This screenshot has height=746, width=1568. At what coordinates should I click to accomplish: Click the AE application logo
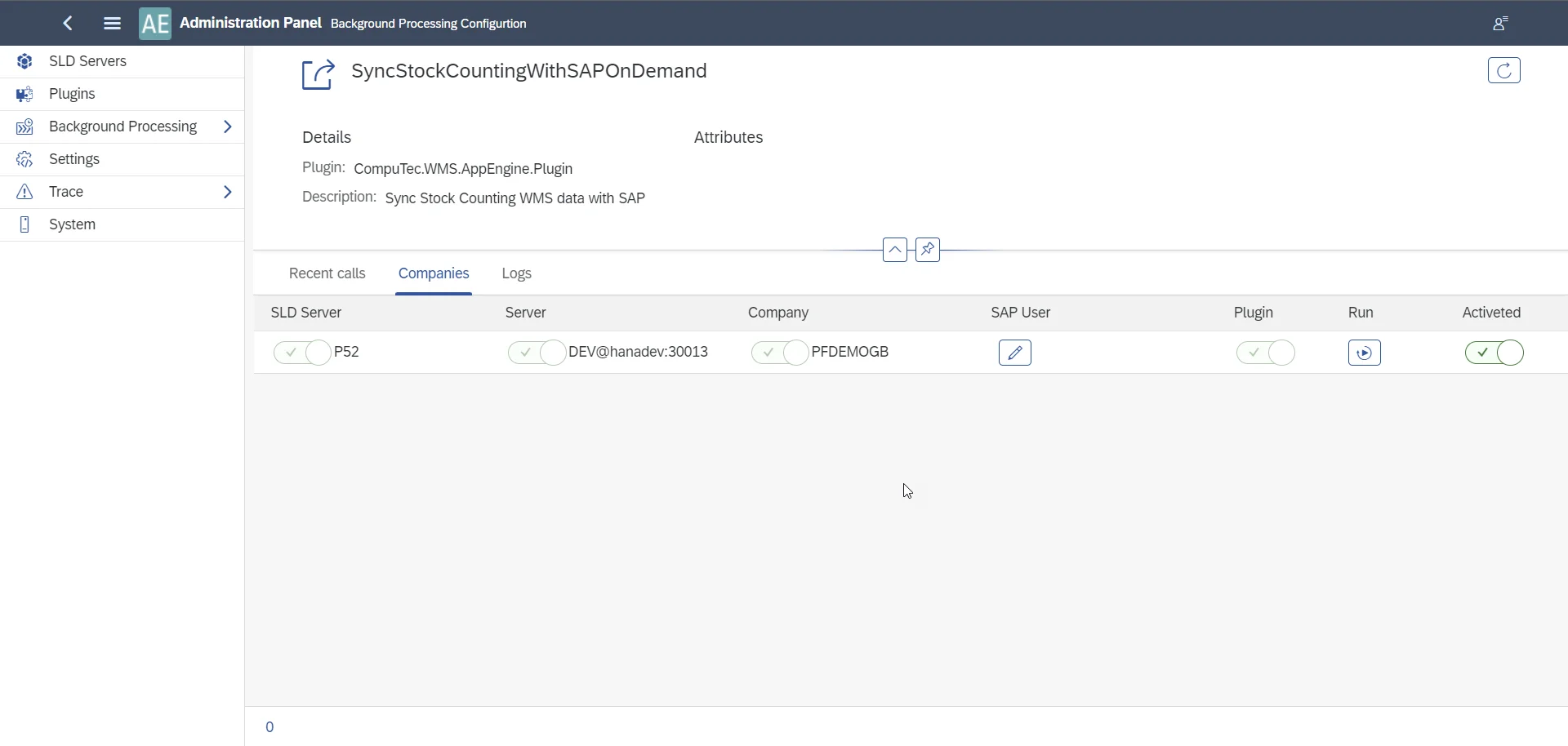coord(155,24)
